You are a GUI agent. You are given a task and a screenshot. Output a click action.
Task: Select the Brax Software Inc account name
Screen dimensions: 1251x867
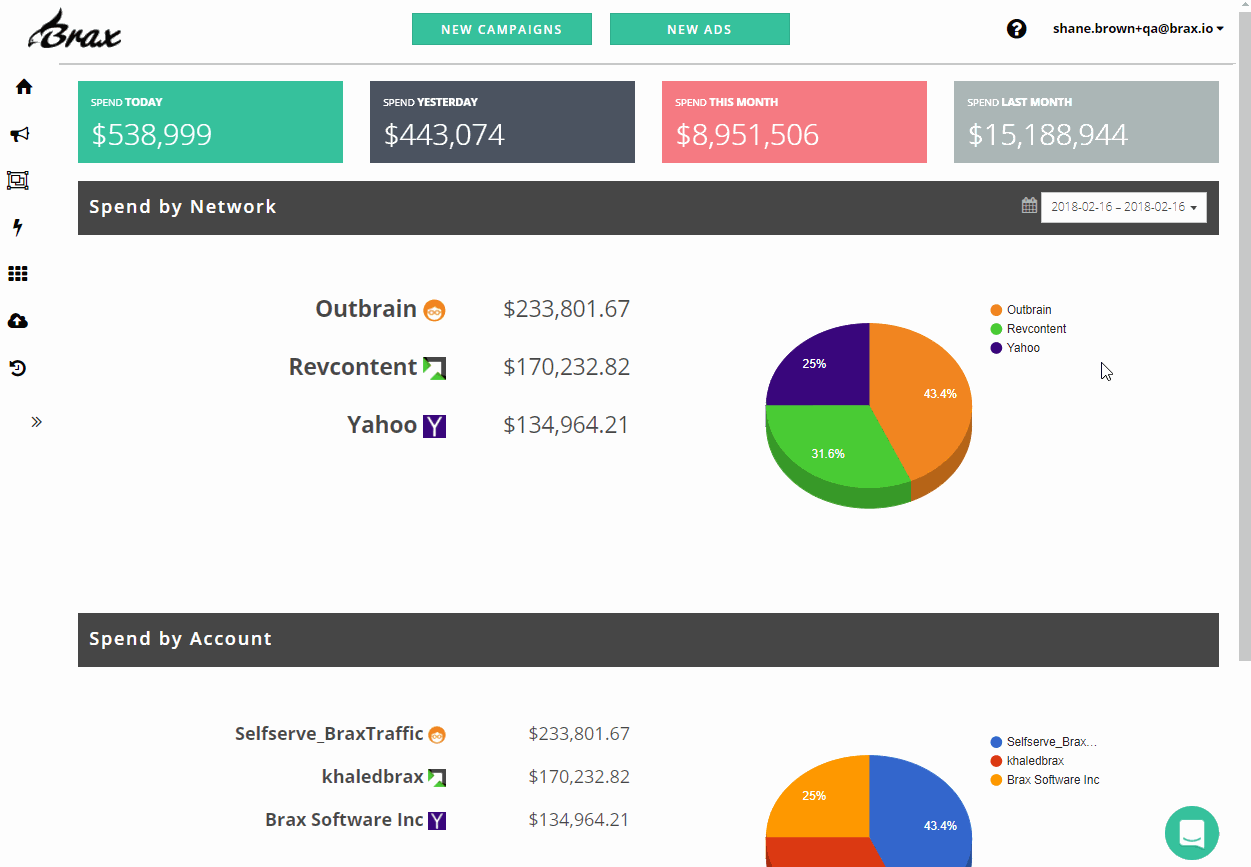[344, 820]
